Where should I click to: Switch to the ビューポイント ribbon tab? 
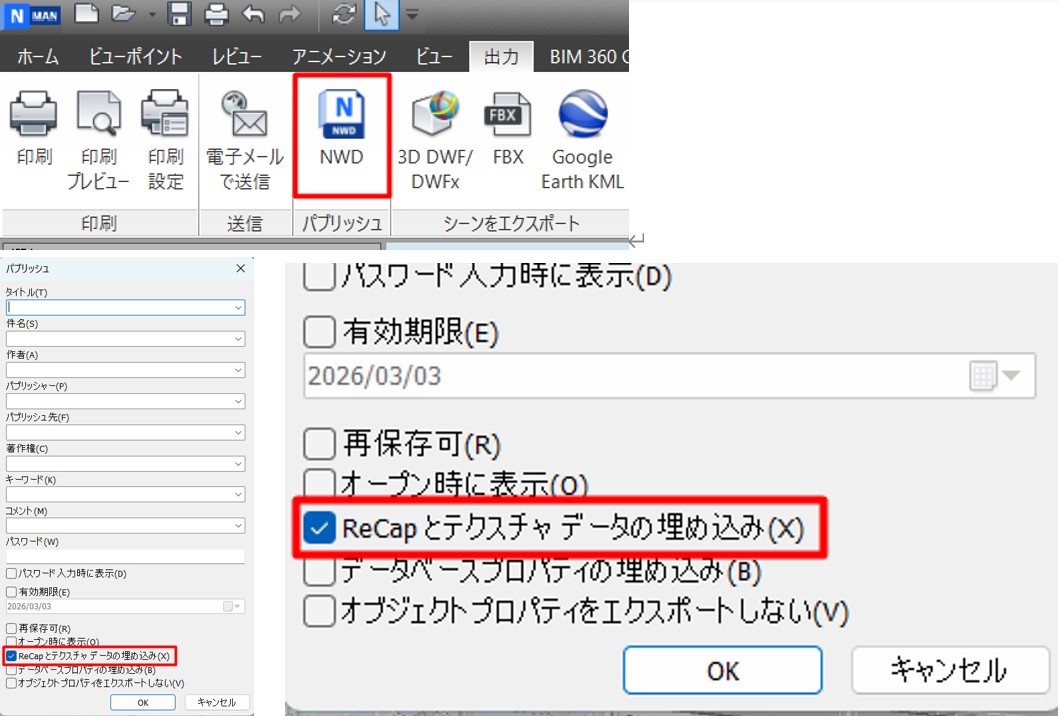pos(135,56)
